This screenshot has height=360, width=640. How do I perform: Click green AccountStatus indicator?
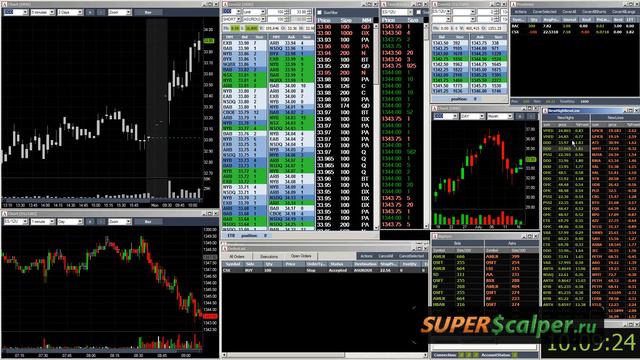[515, 355]
